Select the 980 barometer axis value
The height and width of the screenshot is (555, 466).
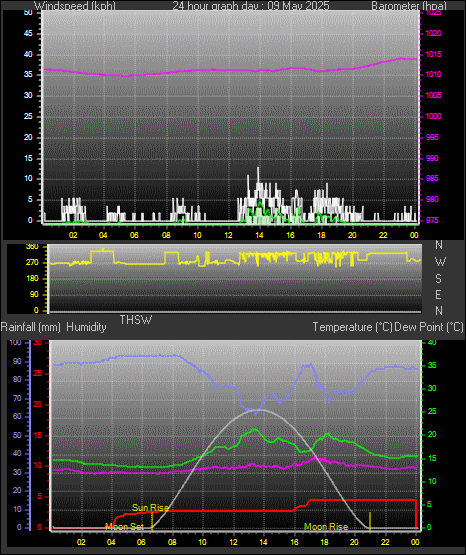coord(432,199)
